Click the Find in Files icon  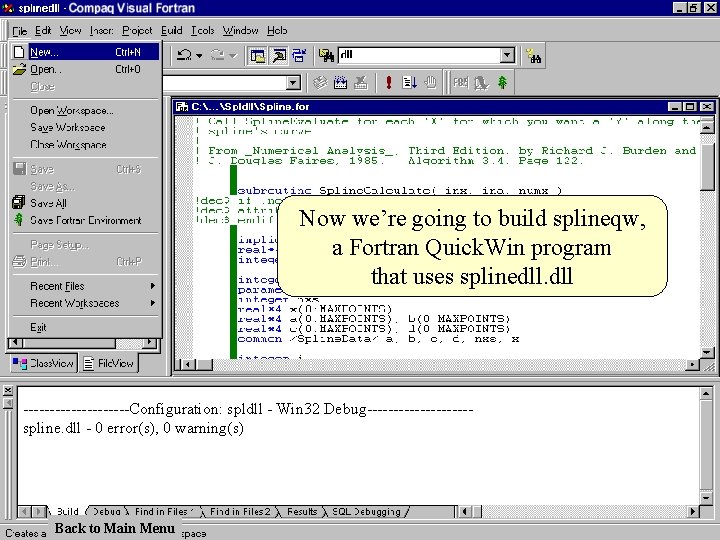point(326,56)
